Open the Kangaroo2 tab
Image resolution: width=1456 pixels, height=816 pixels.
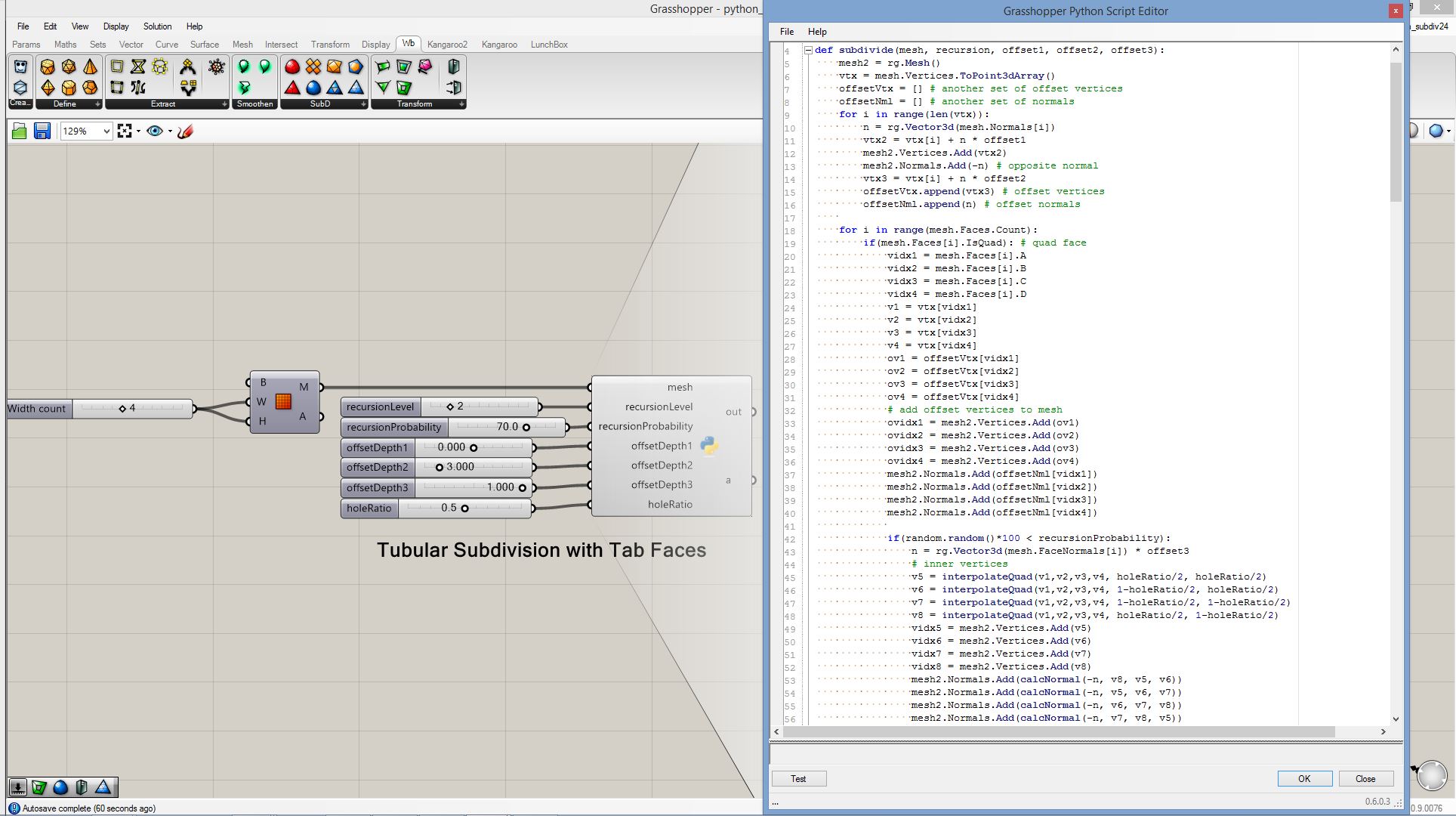click(447, 45)
